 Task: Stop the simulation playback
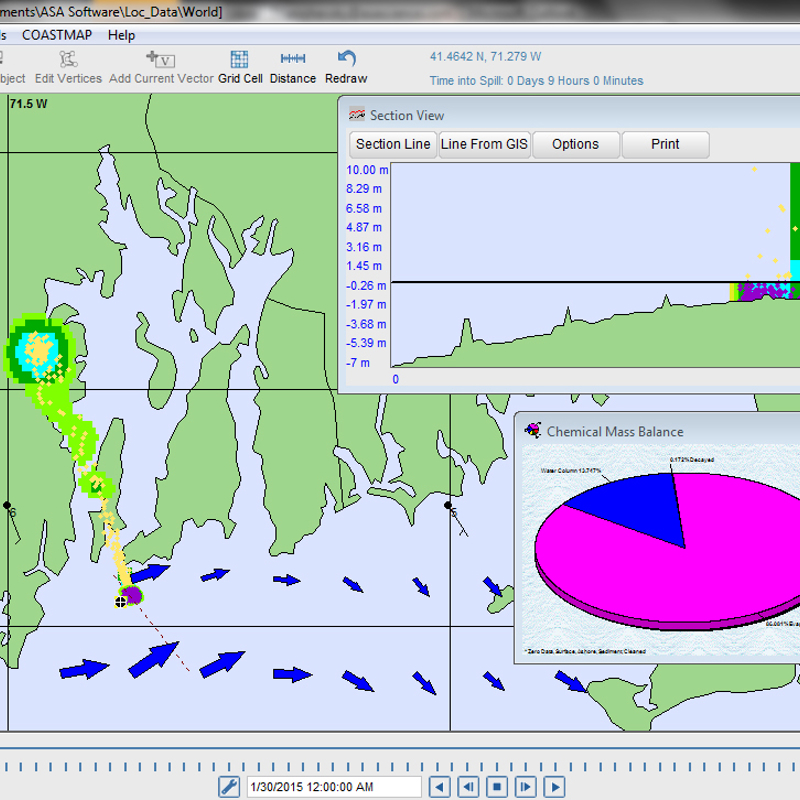(497, 787)
